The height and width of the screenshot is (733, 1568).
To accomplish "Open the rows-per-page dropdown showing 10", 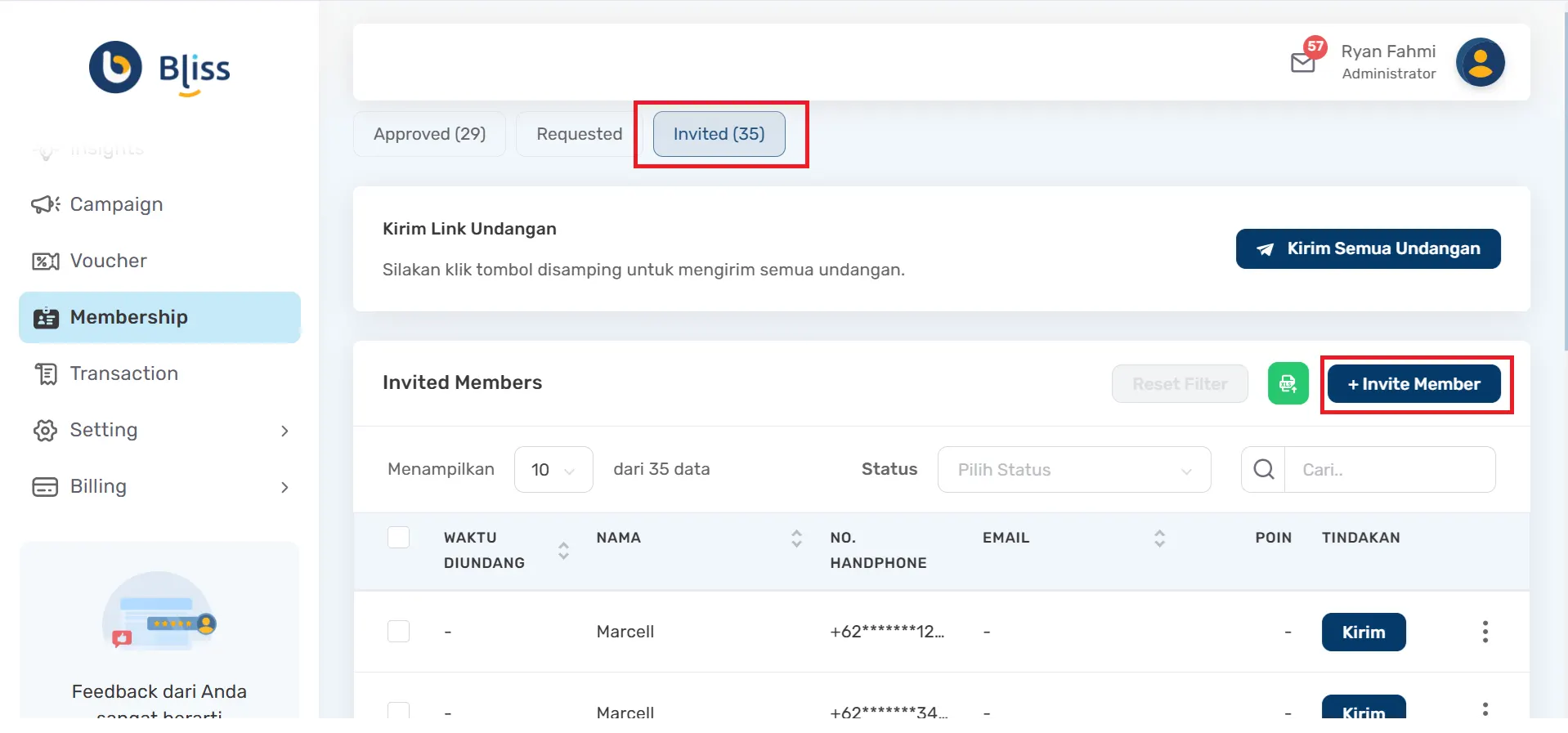I will tap(553, 469).
